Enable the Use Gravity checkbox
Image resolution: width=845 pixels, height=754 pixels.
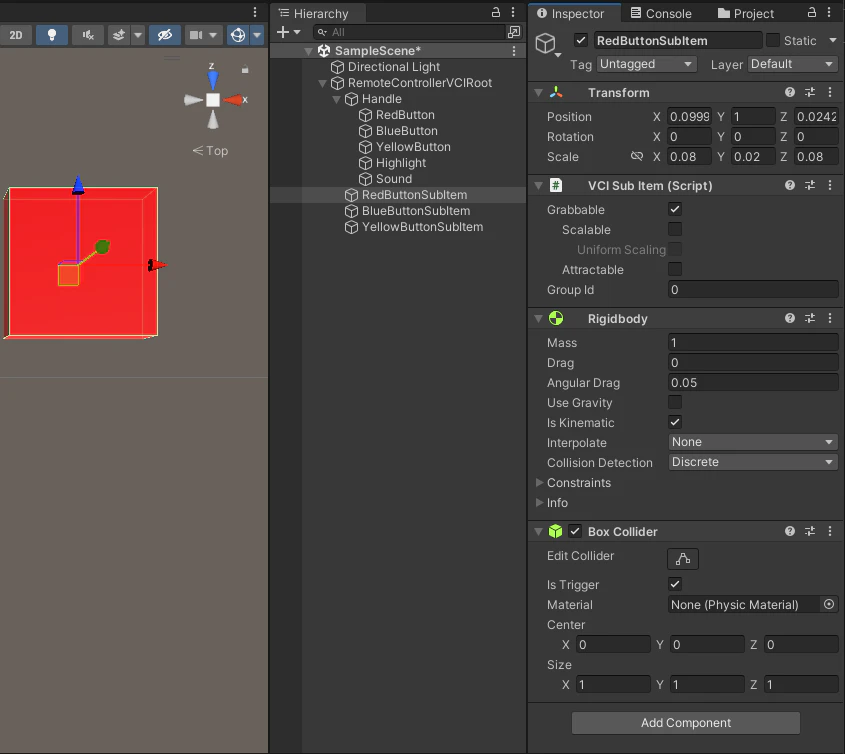pyautogui.click(x=675, y=402)
